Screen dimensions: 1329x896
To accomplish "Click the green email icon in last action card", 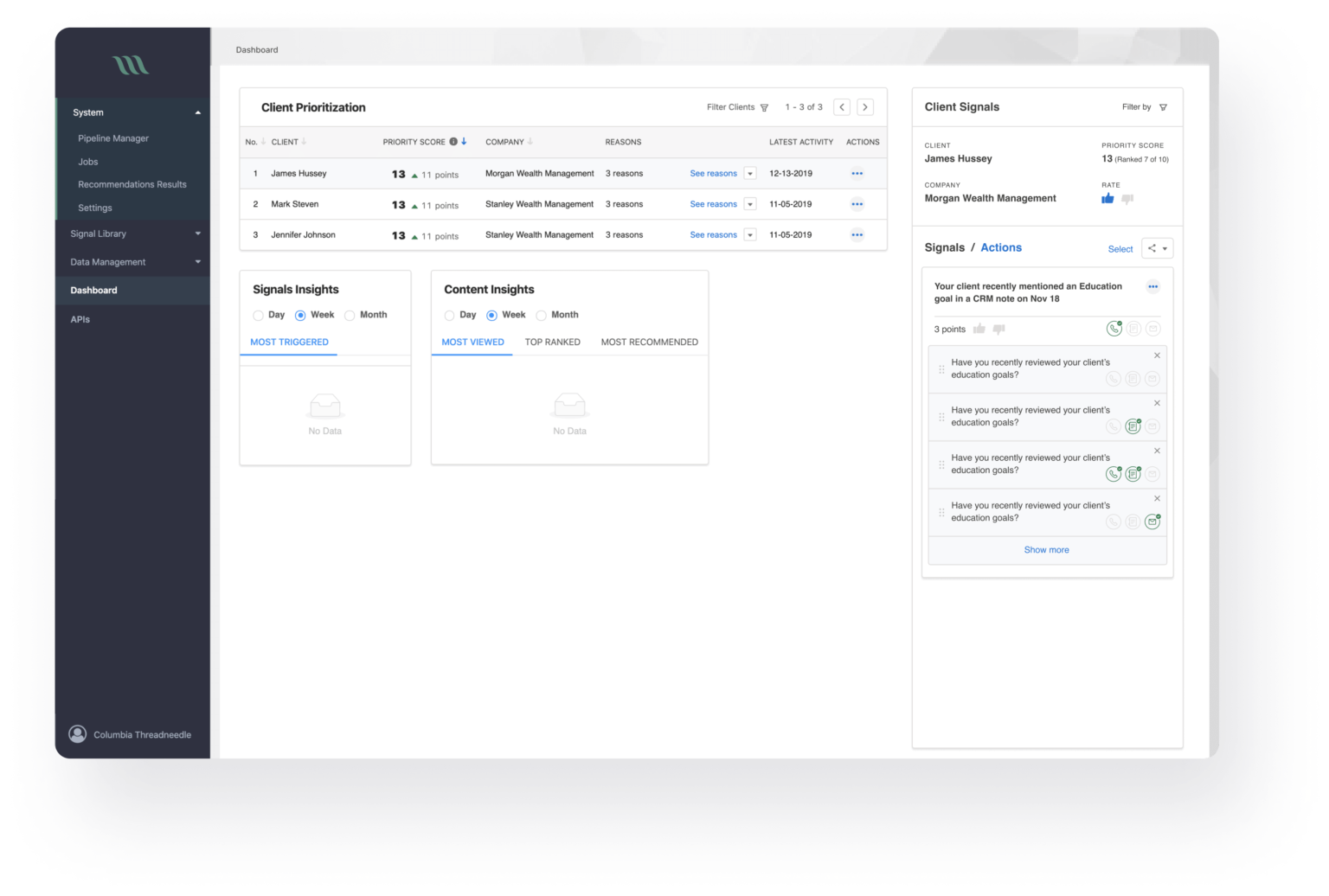I will pos(1152,522).
